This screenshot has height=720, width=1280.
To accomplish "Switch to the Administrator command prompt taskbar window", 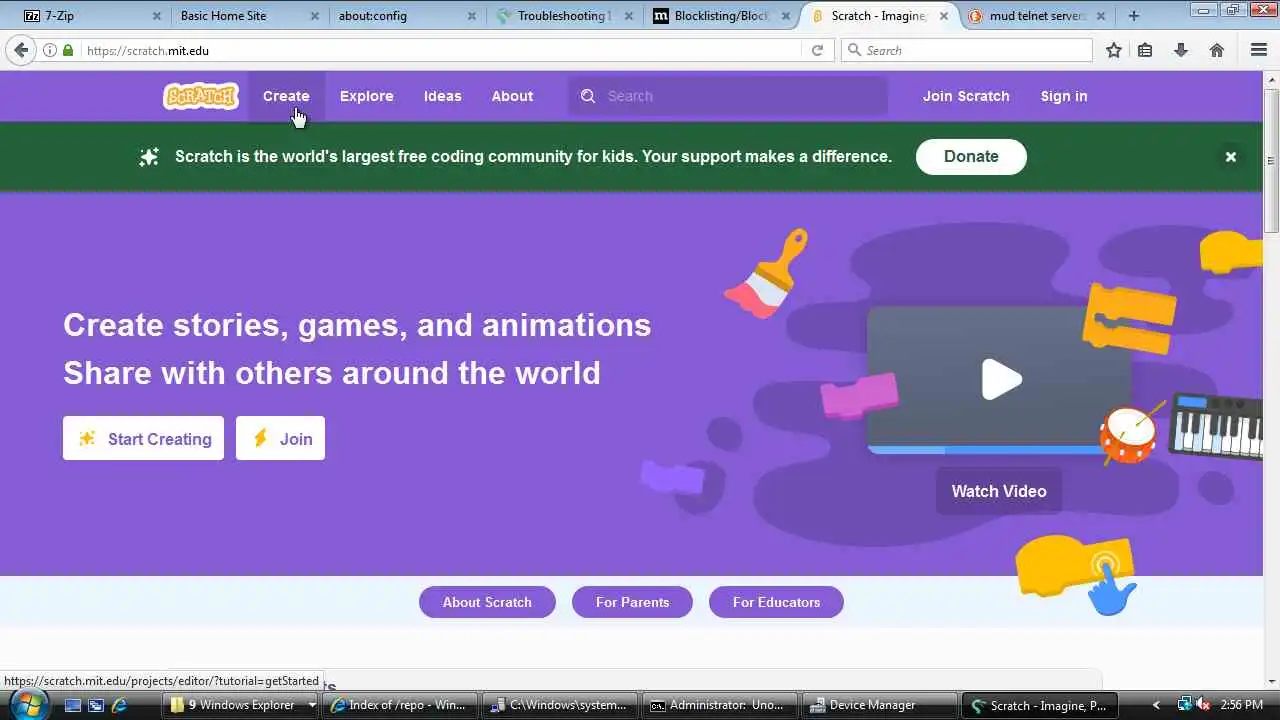I will tap(719, 705).
